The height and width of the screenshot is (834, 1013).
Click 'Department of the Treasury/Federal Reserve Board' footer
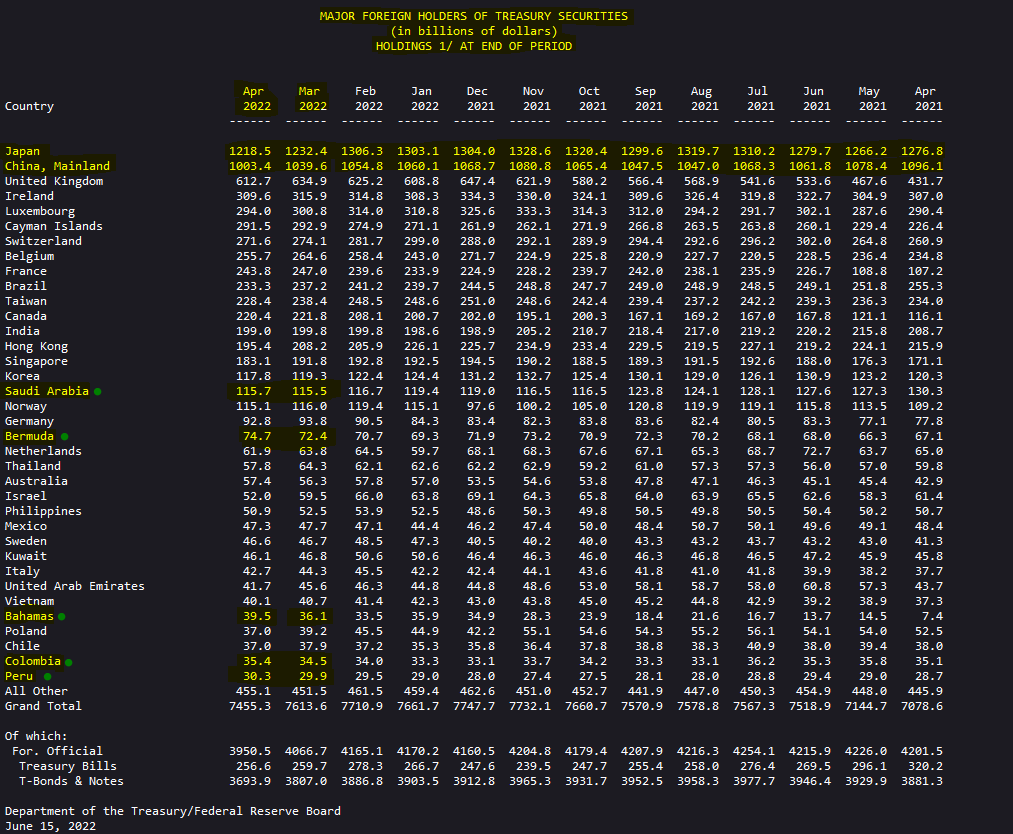coord(172,811)
